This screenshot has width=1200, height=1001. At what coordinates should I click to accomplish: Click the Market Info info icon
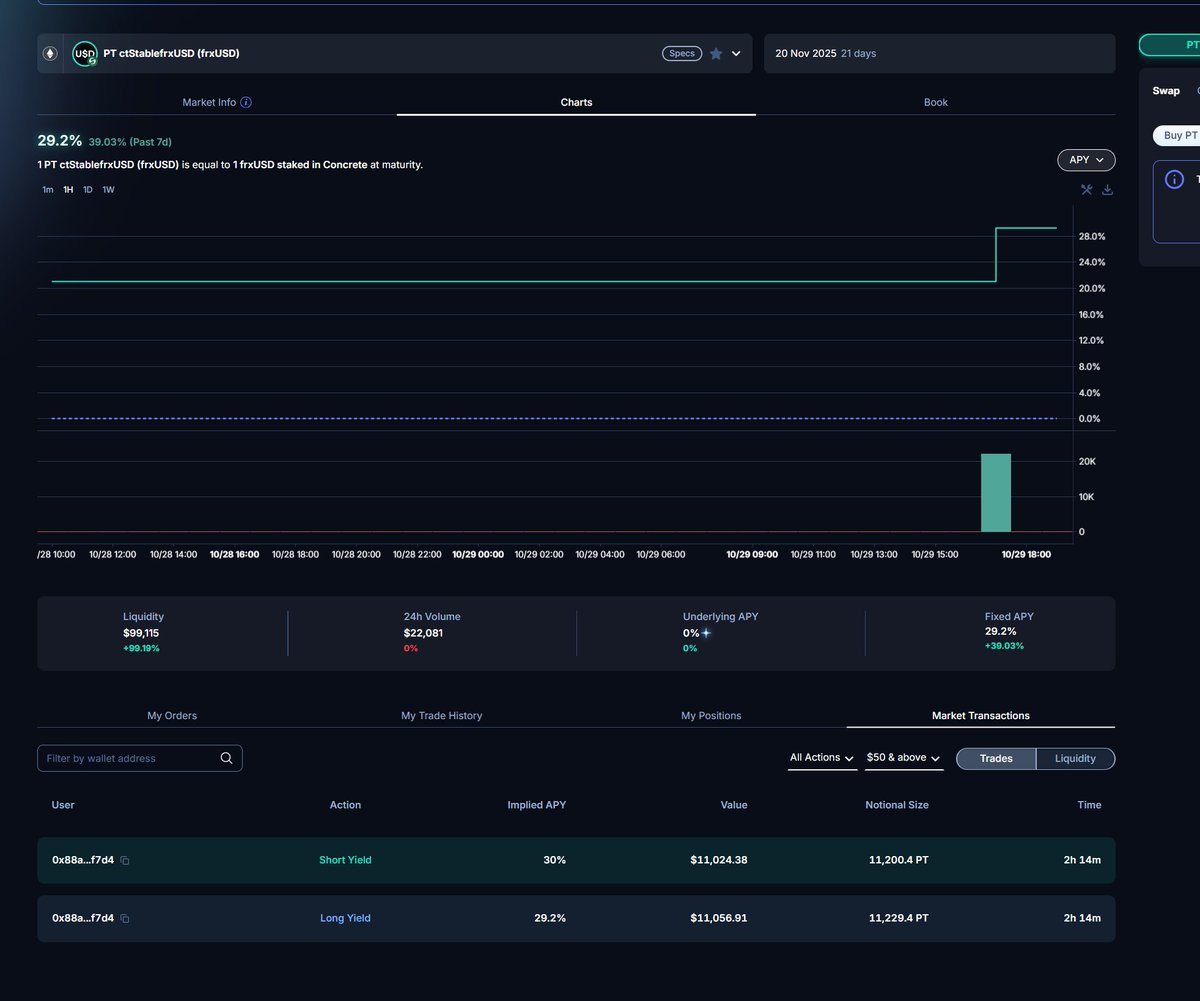[x=246, y=102]
